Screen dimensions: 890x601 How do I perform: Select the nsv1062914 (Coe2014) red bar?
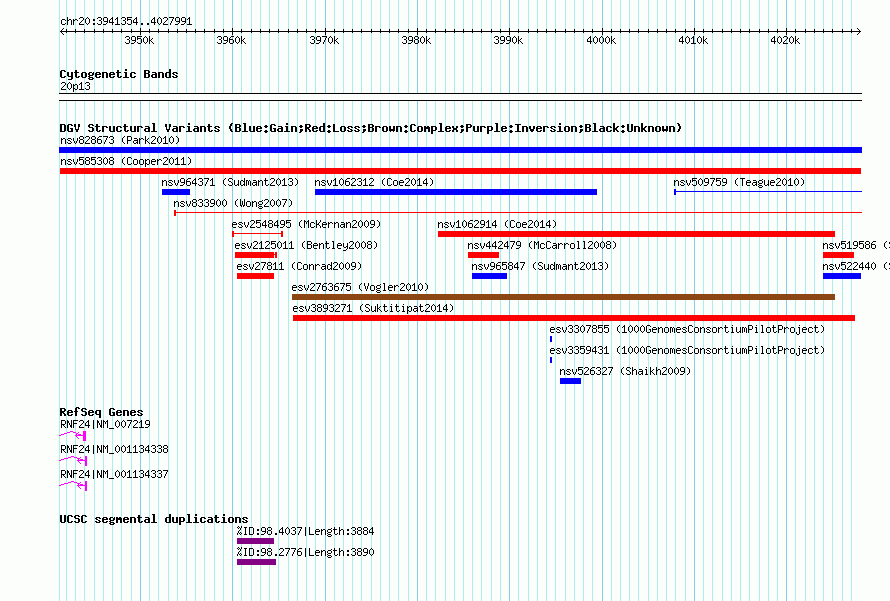[636, 234]
